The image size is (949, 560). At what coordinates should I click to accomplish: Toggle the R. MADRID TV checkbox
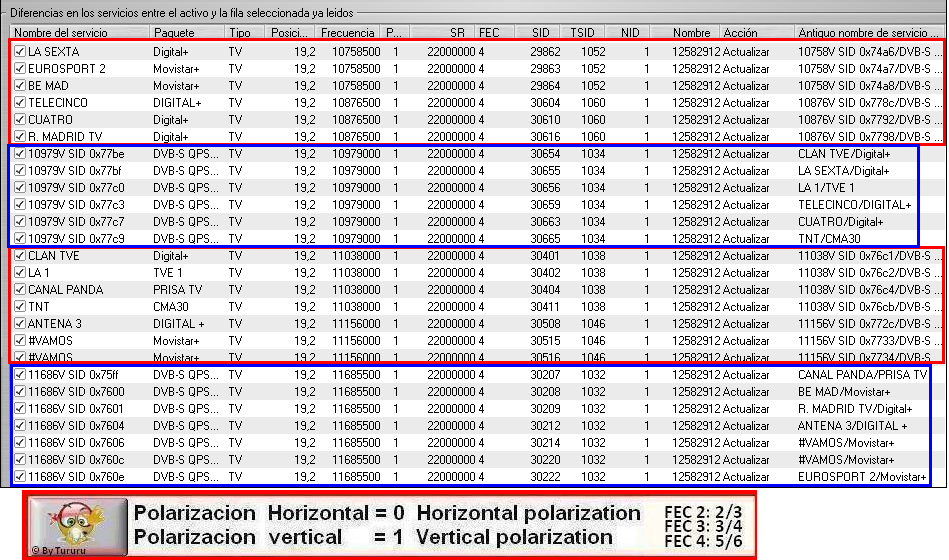20,137
